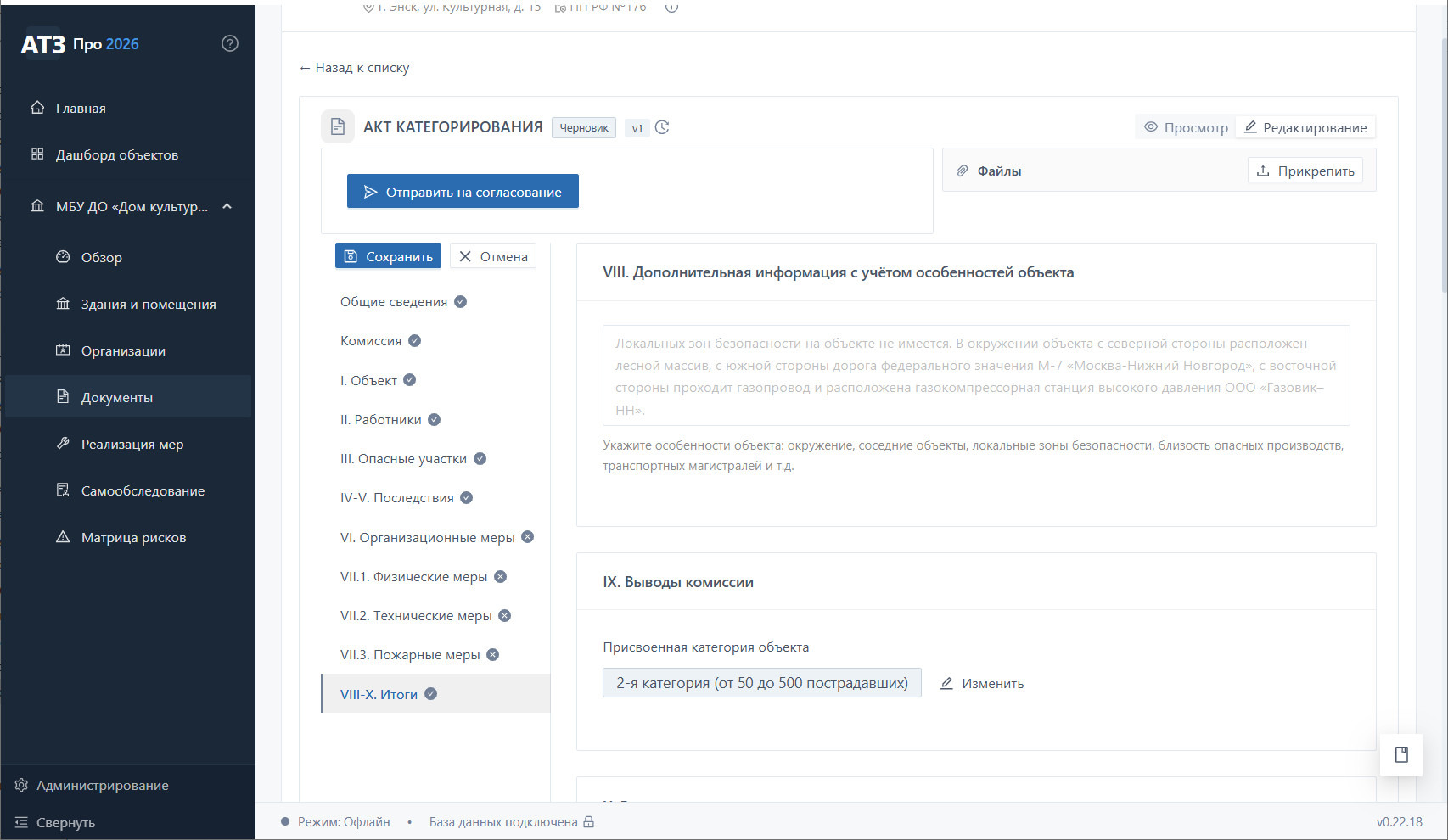Viewport: 1448px width, 840px height.
Task: Click the additional information text area
Action: point(976,375)
